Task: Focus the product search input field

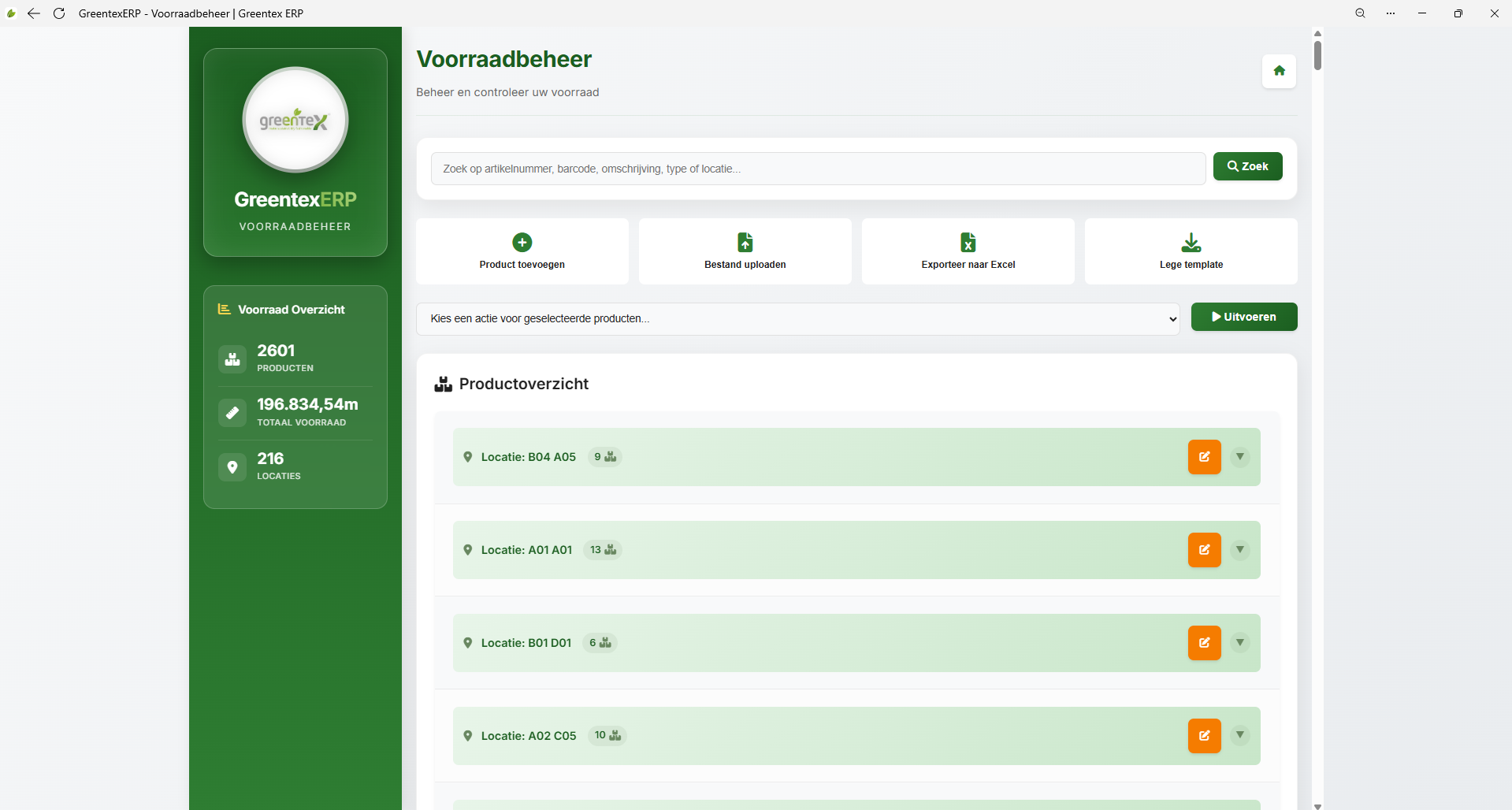Action: pyautogui.click(x=818, y=169)
